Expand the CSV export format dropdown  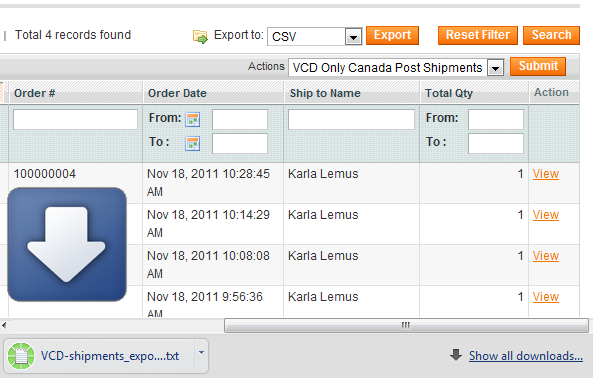tap(353, 37)
